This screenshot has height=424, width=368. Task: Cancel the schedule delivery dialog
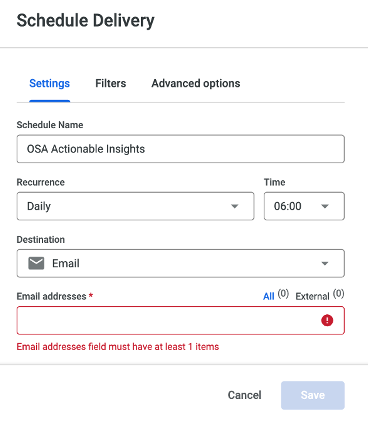pos(244,395)
